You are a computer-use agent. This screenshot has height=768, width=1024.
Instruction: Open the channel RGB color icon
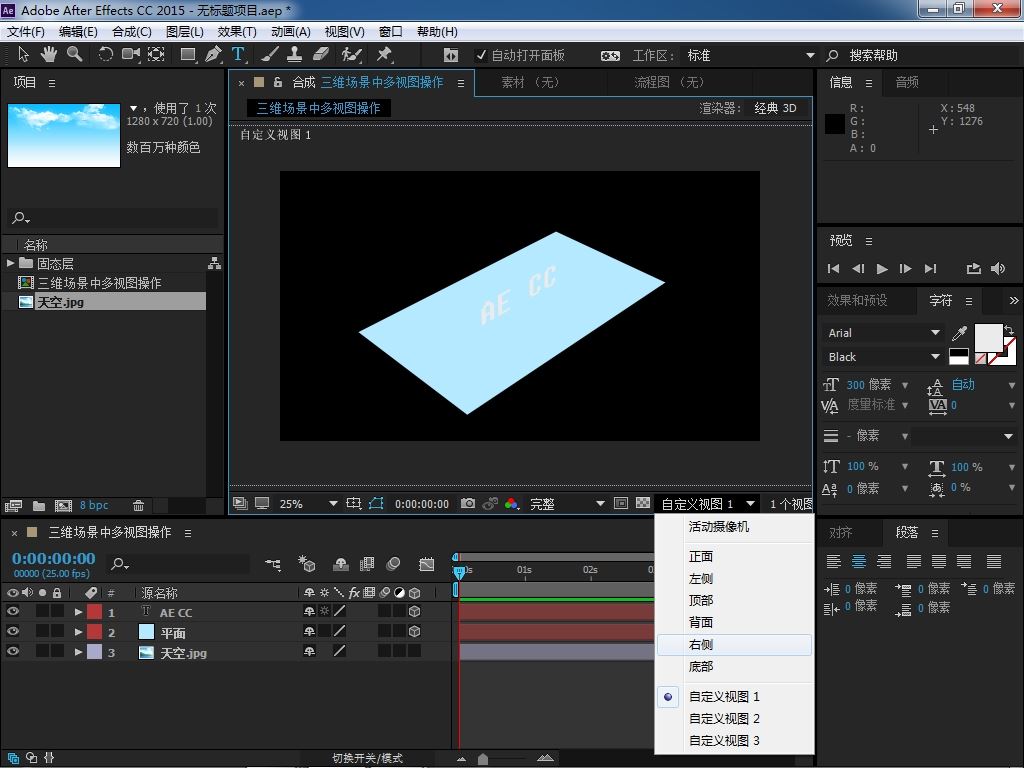511,504
